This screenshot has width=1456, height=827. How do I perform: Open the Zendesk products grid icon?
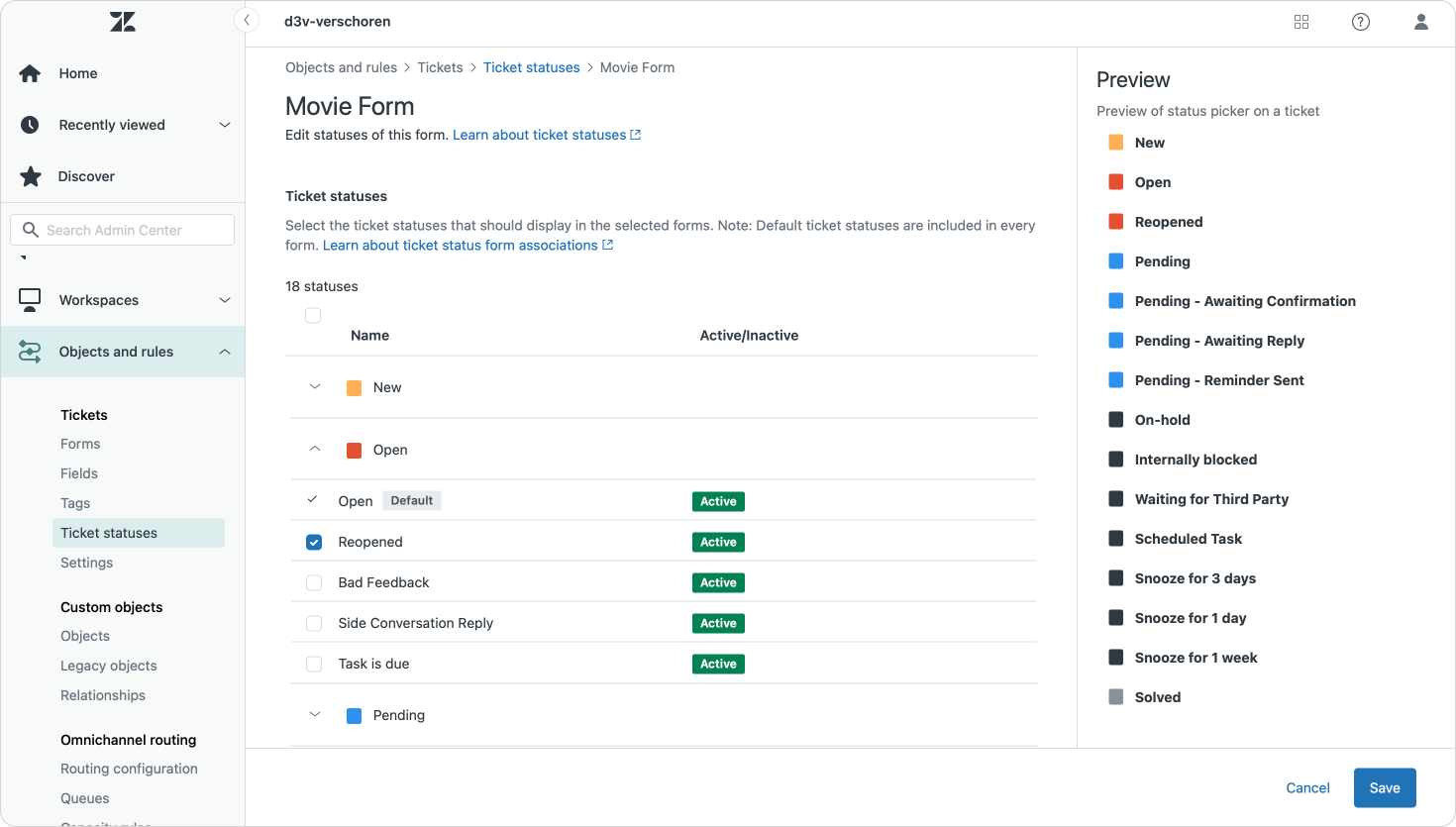[x=1301, y=22]
